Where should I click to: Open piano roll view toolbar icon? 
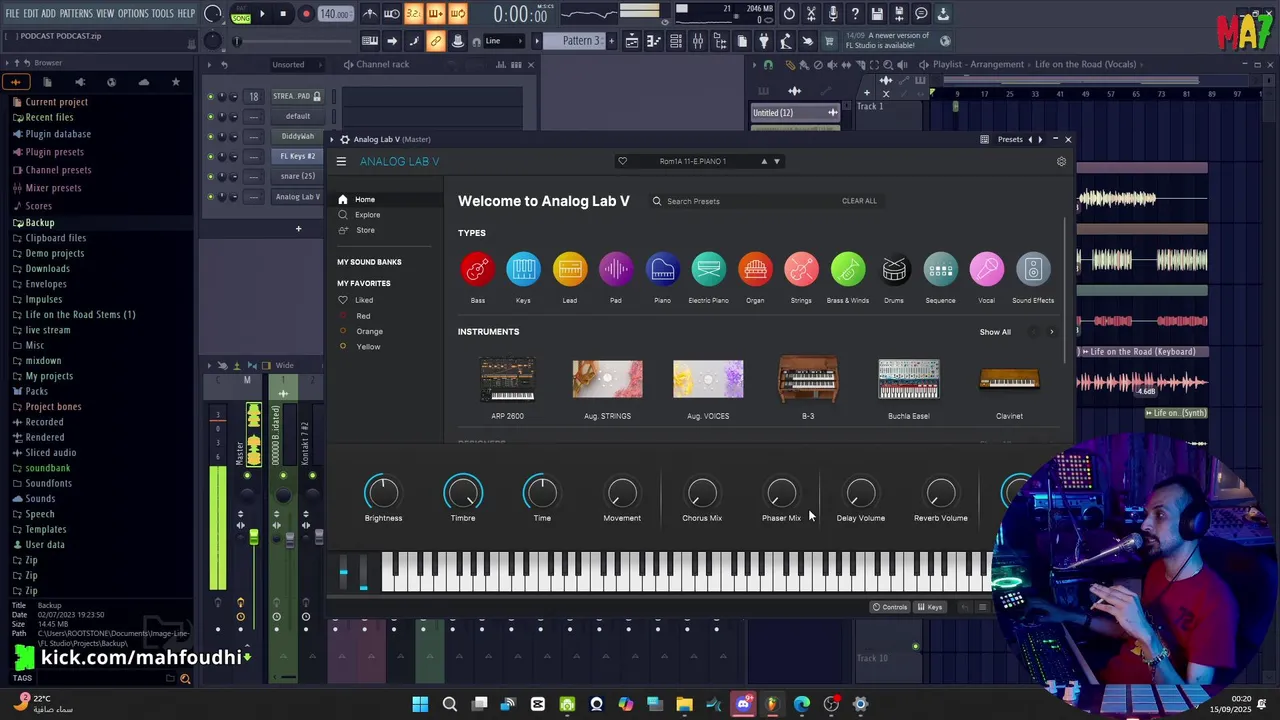(x=653, y=41)
